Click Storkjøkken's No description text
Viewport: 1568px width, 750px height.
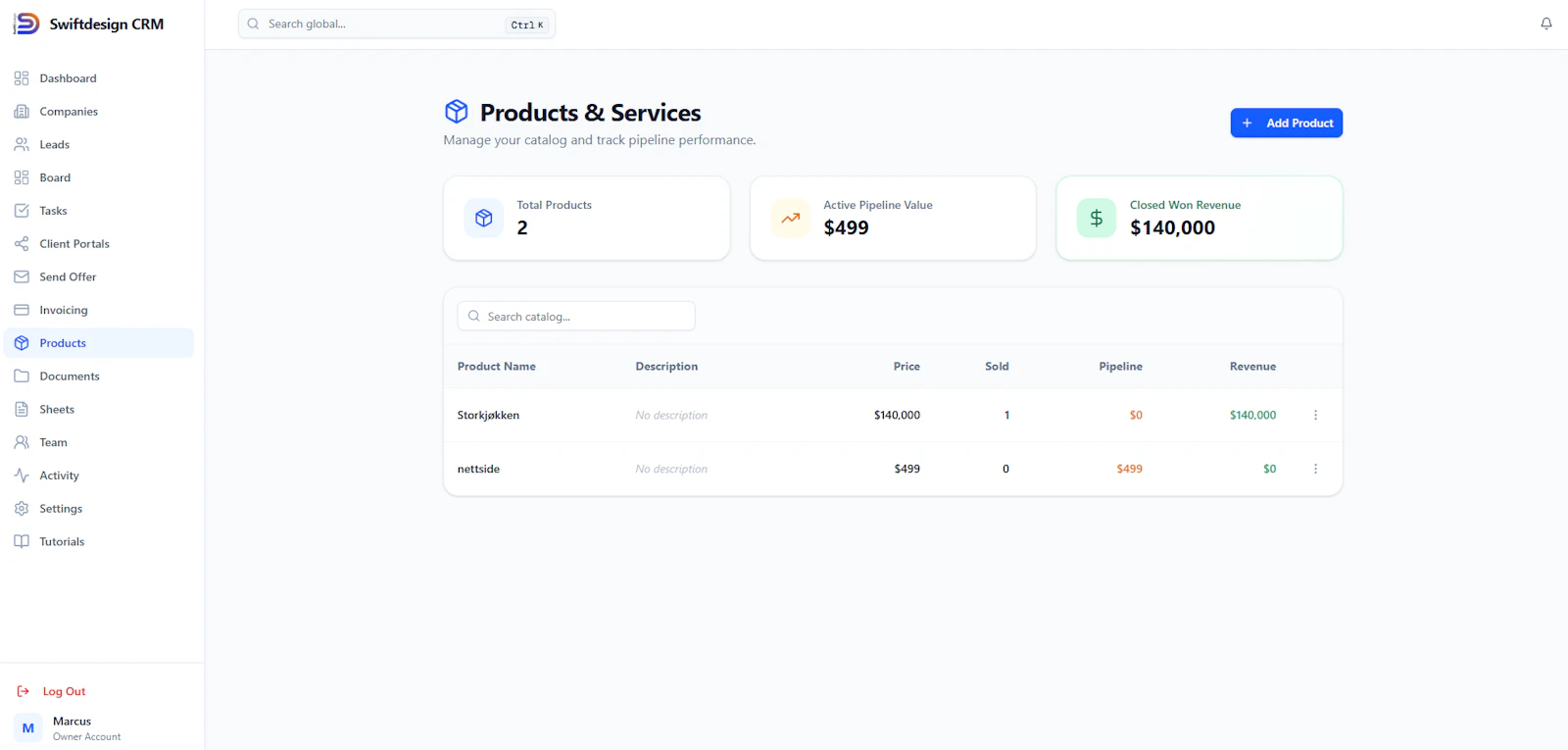point(671,415)
